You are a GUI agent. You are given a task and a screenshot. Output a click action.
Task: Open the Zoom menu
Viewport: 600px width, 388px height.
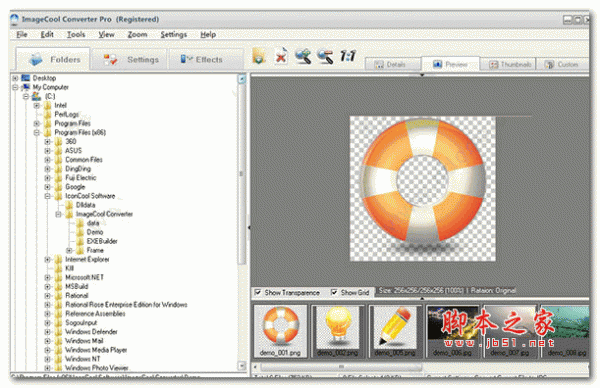coord(137,34)
